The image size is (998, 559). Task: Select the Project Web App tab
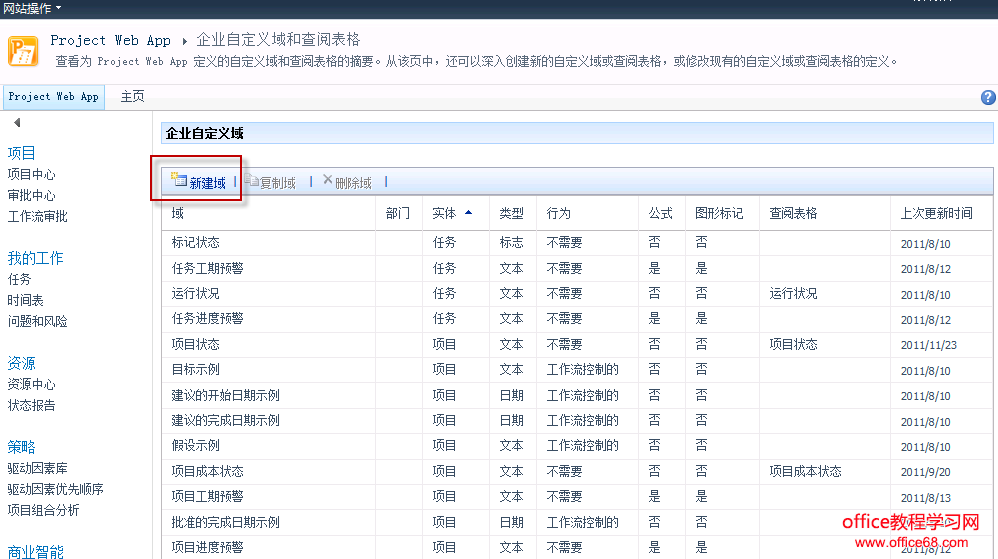pyautogui.click(x=53, y=97)
